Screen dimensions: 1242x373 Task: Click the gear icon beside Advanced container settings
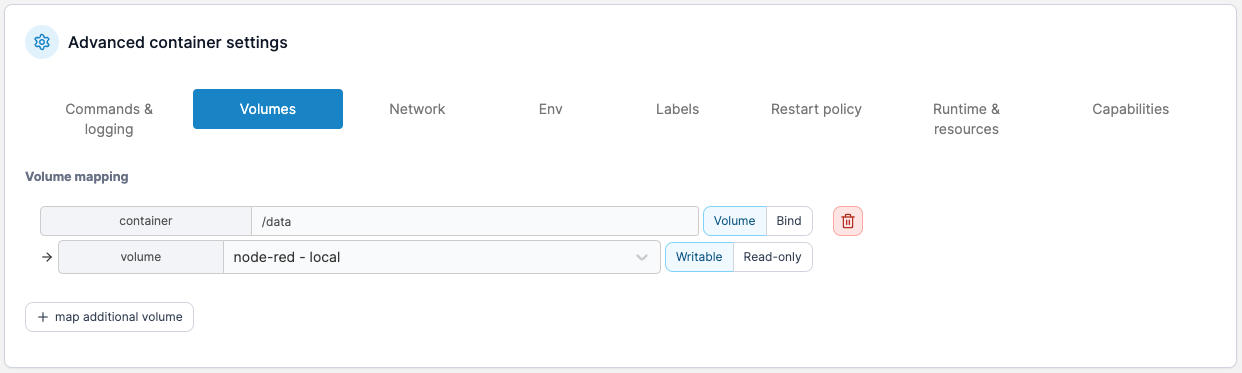pos(42,42)
